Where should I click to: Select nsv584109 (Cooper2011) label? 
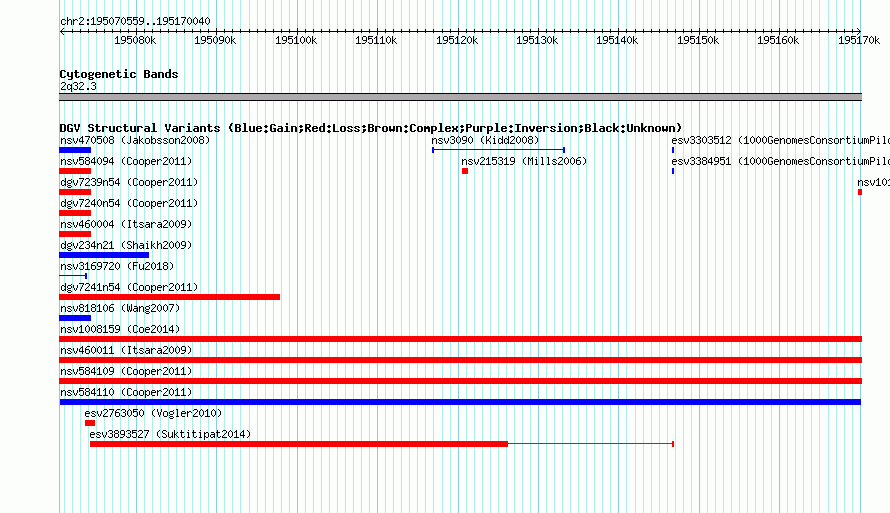[x=126, y=371]
